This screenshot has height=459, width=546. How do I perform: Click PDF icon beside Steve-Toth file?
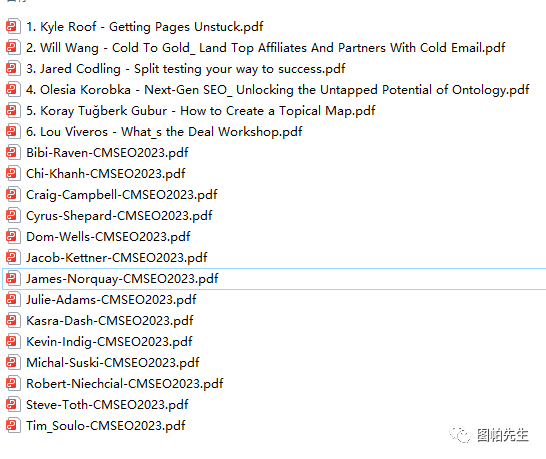coord(13,404)
